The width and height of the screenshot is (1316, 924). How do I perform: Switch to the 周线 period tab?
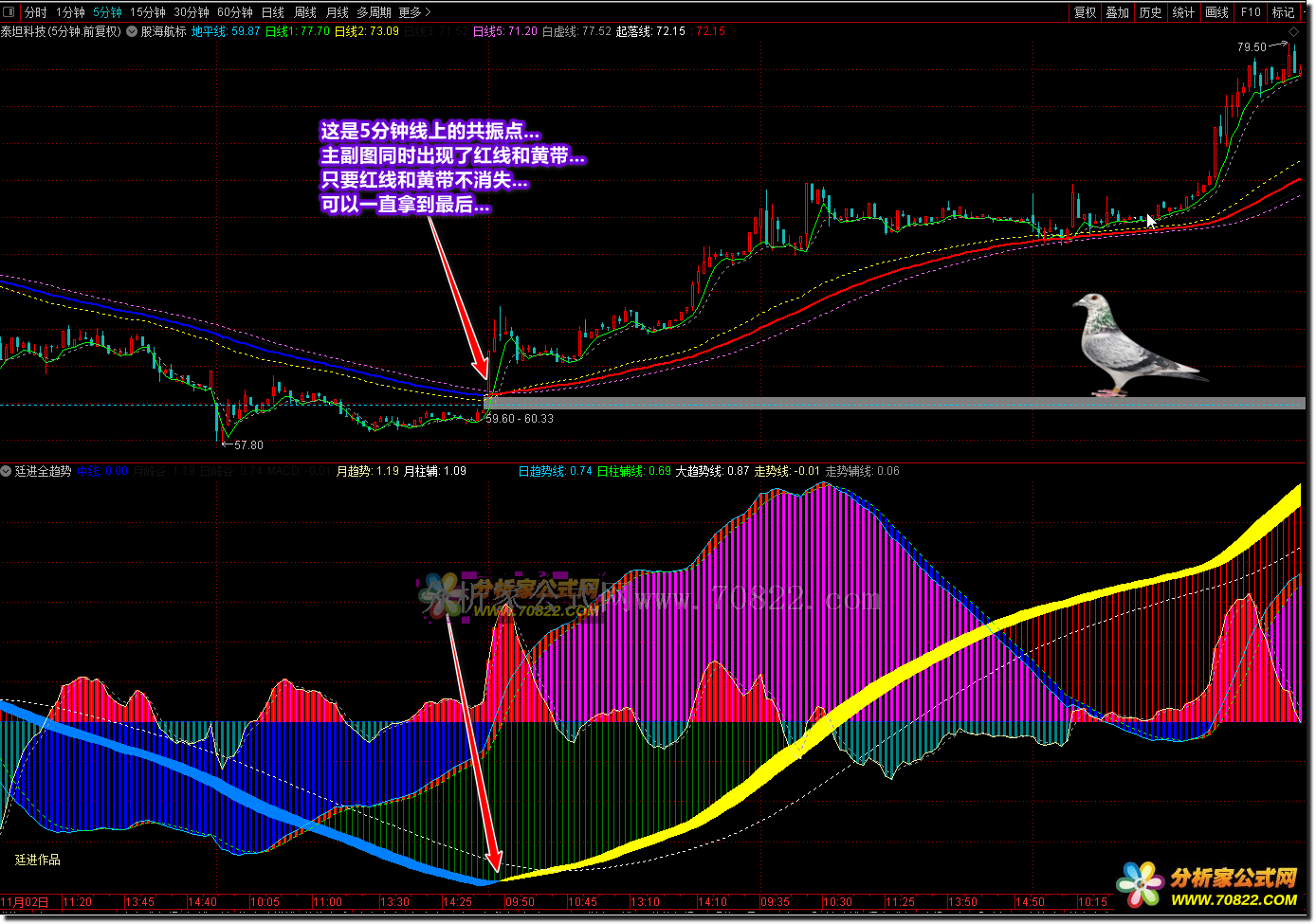coord(305,12)
